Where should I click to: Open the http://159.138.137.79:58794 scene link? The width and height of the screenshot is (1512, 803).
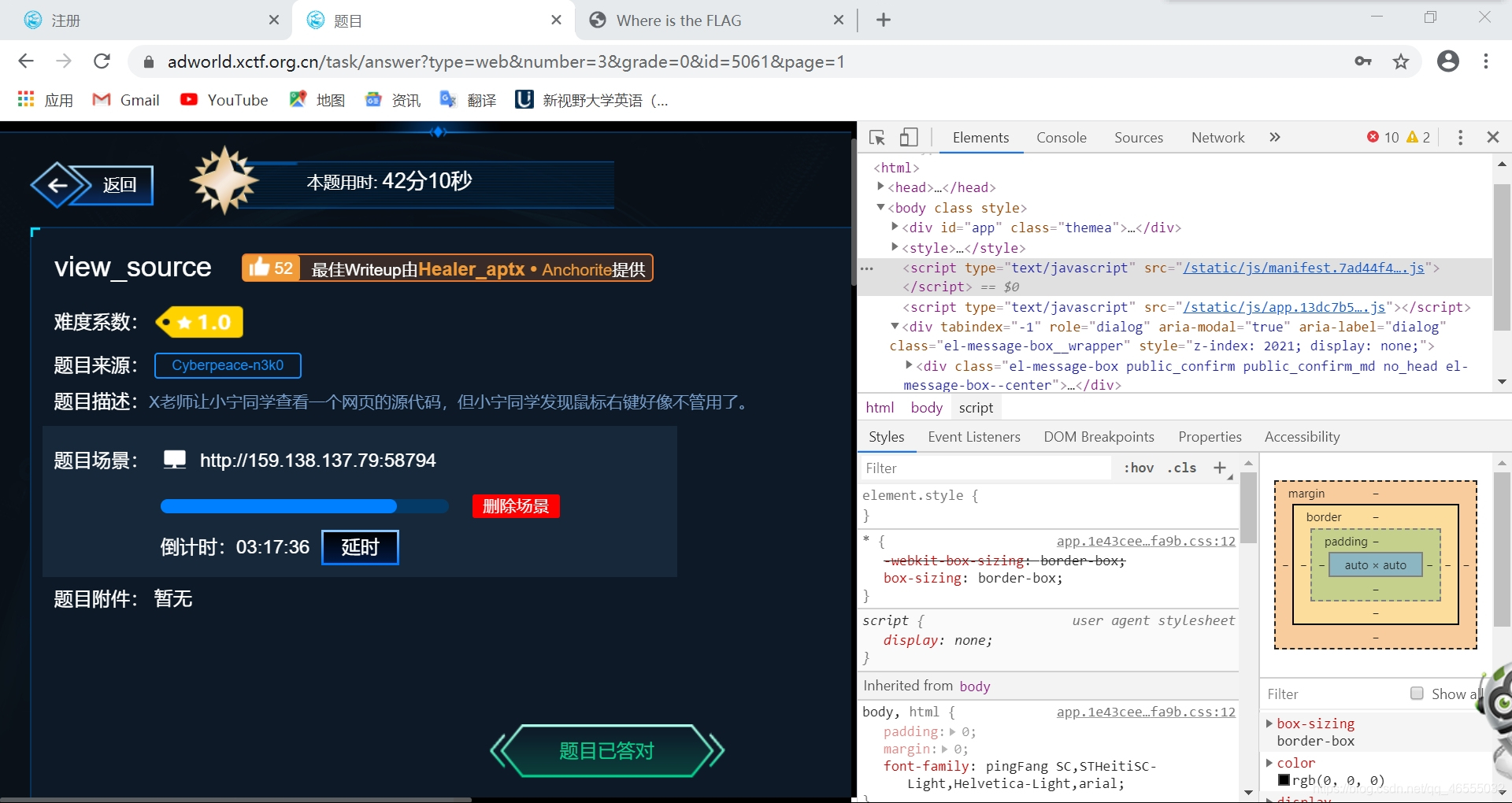(x=317, y=461)
